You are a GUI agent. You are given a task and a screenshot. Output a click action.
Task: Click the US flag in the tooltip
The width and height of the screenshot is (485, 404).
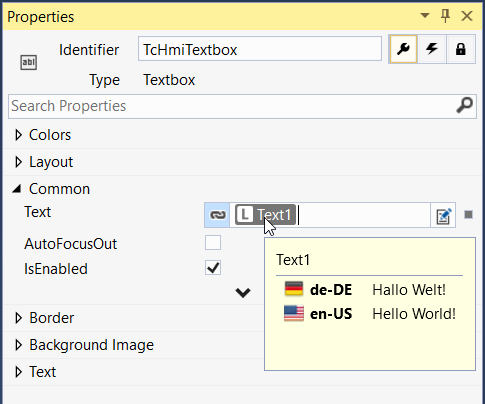pyautogui.click(x=294, y=313)
